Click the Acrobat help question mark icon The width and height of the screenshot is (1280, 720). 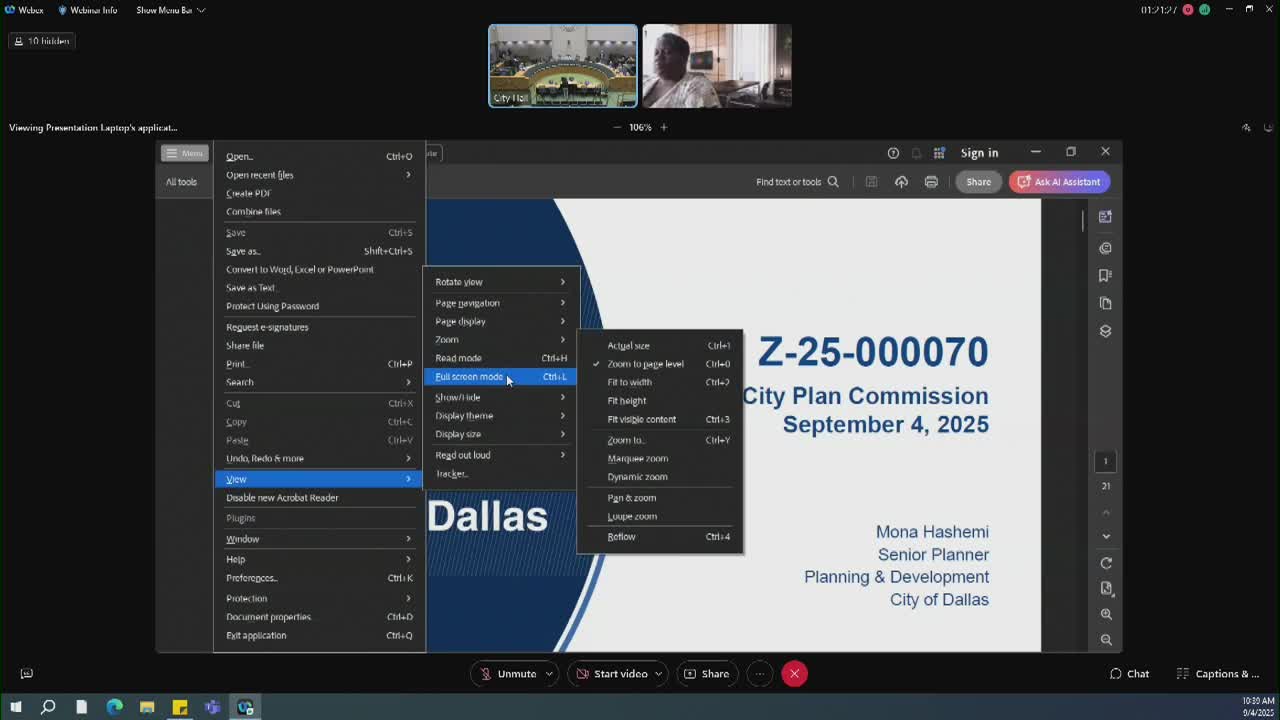(x=893, y=153)
